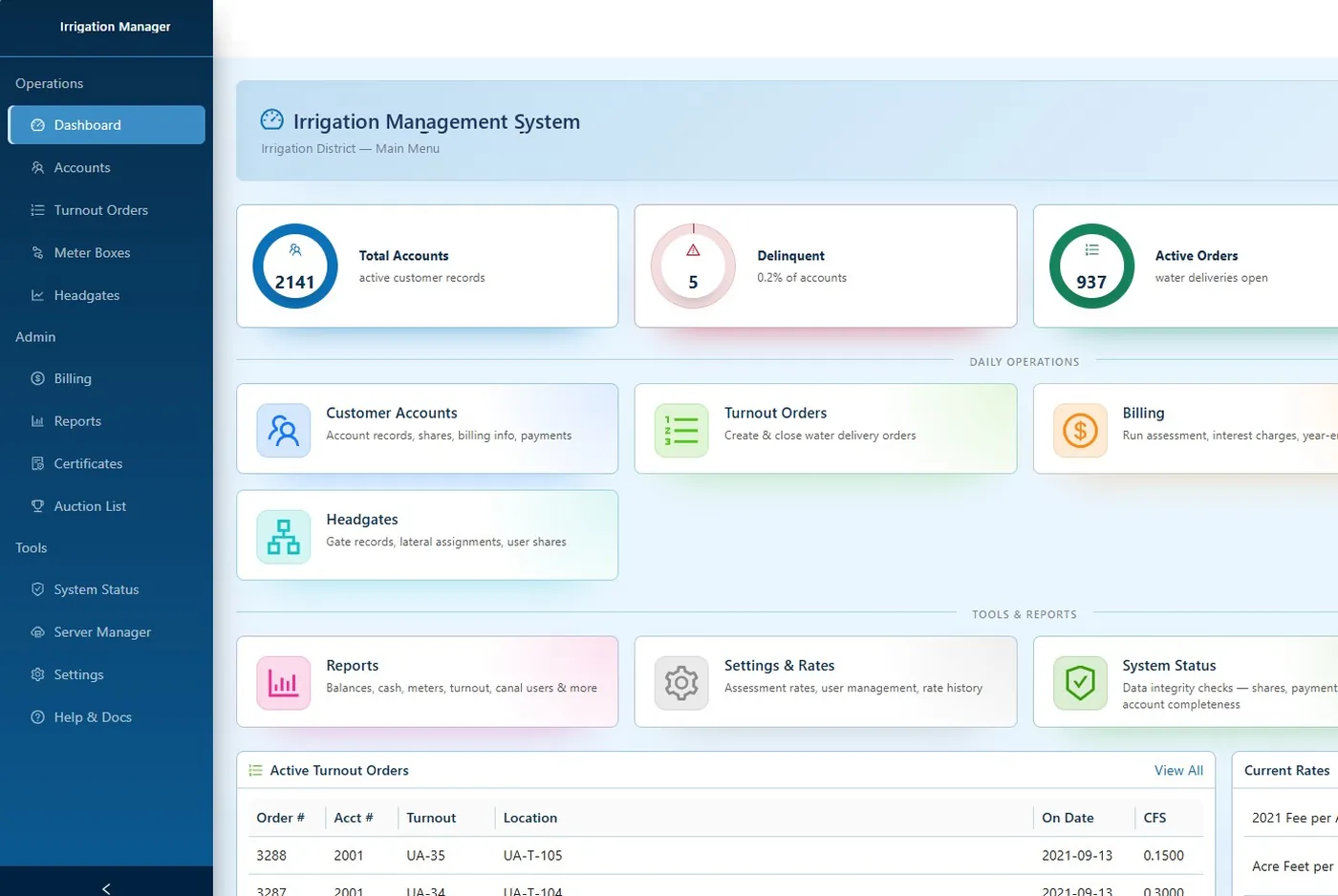The image size is (1338, 896).
Task: Go to Accounts in the sidebar
Action: click(107, 168)
